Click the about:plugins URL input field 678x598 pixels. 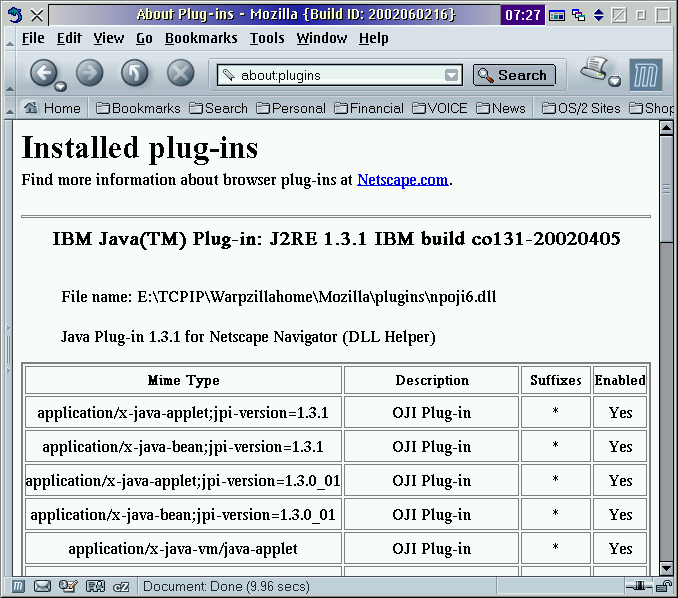tap(341, 75)
